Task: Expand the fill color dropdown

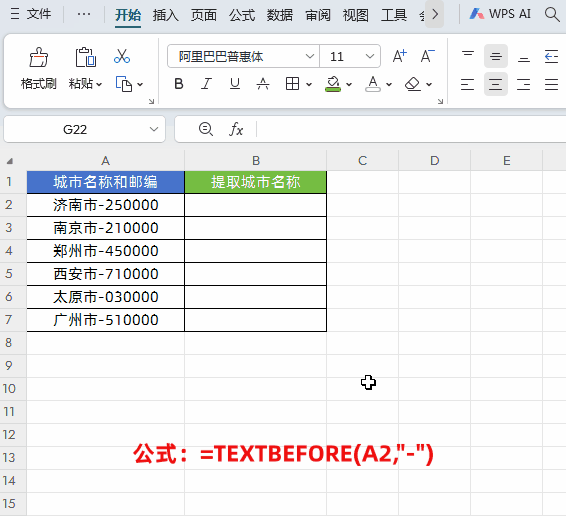Action: (349, 84)
